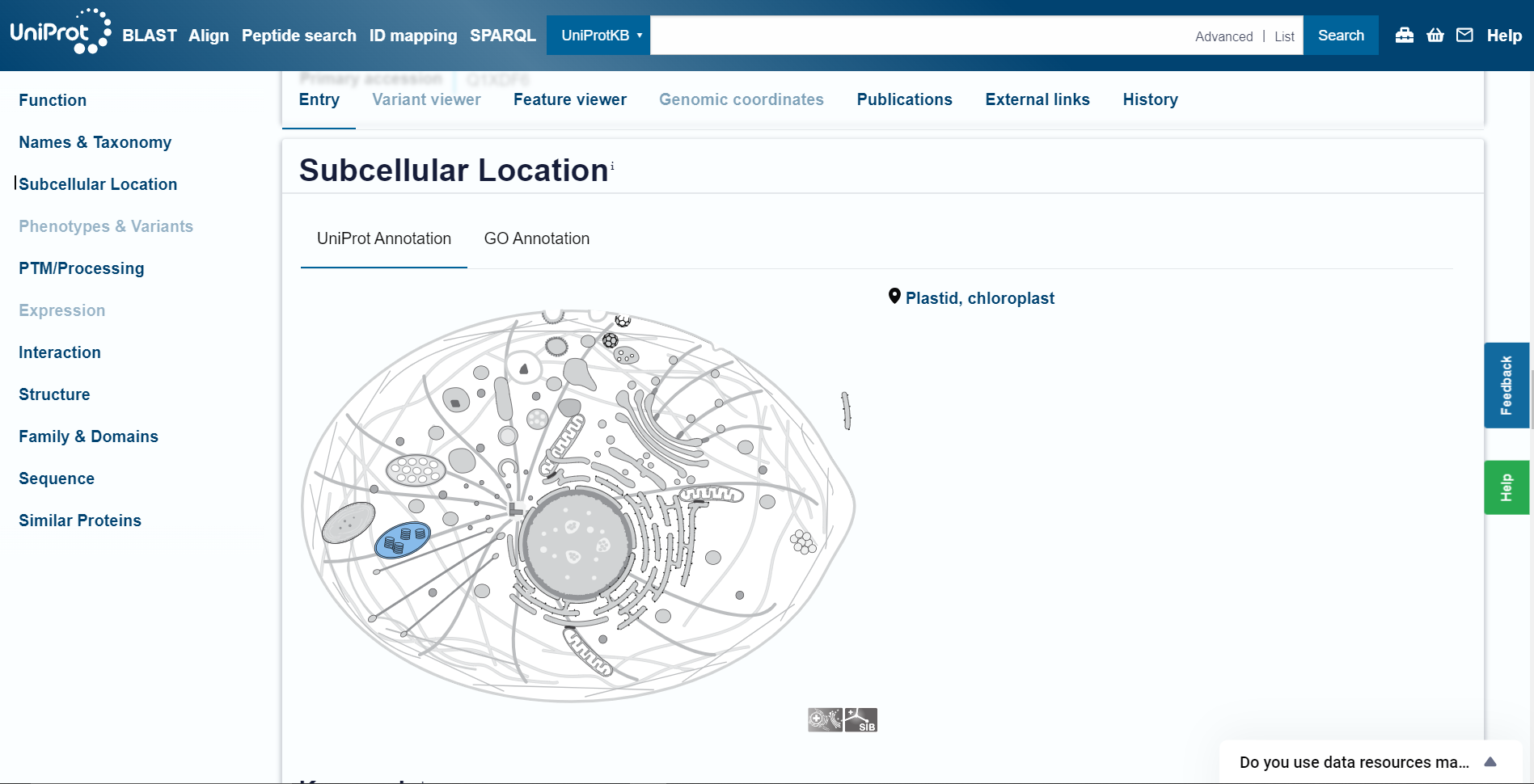
Task: Jump to Similar Proteins section
Action: (x=80, y=521)
